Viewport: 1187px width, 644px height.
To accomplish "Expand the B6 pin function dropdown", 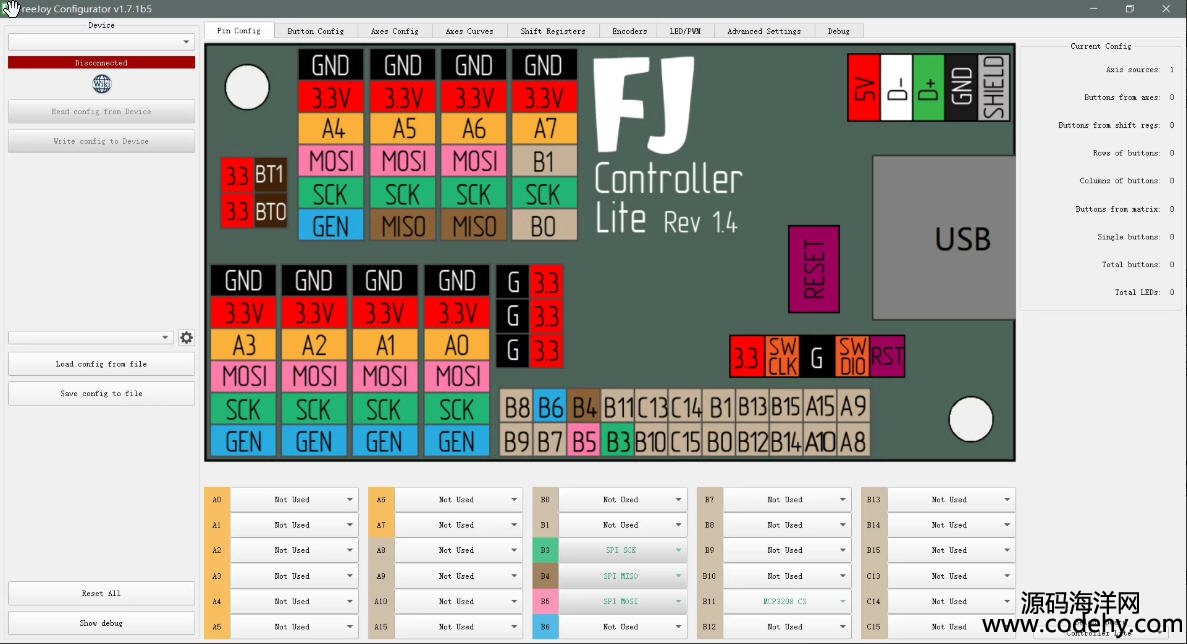I will 622,627.
